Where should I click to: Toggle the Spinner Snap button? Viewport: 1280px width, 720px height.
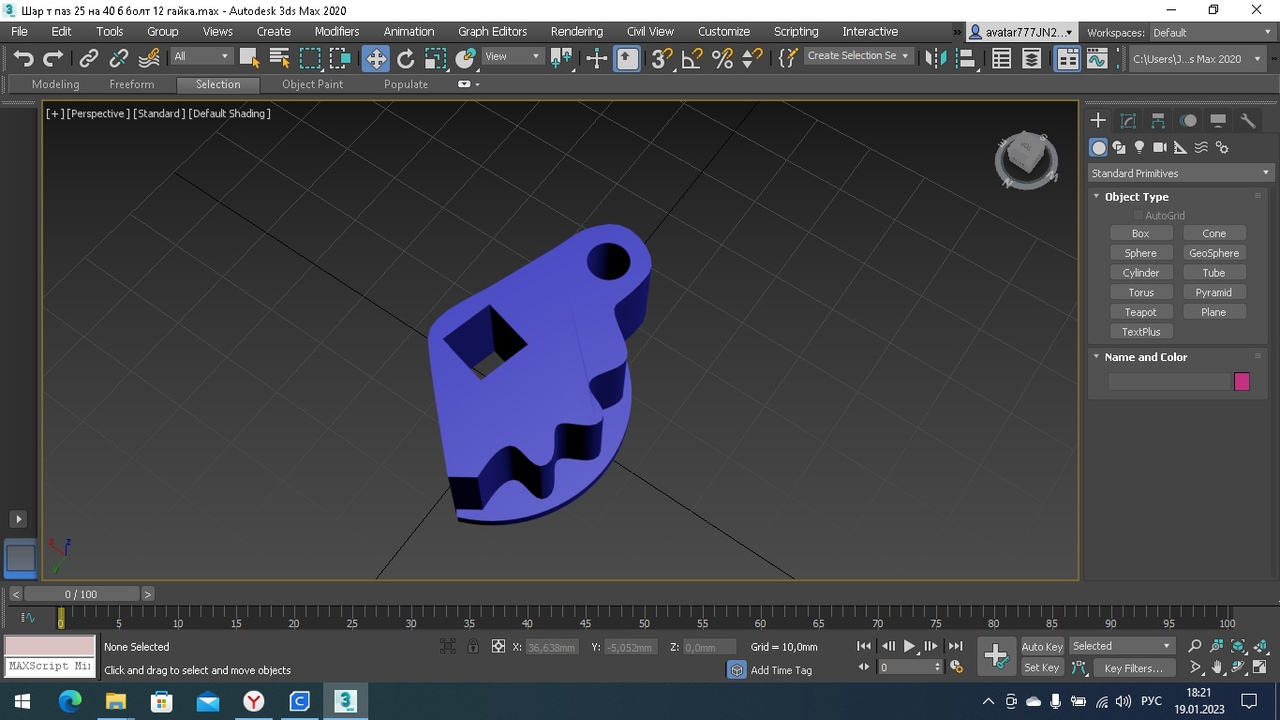click(752, 59)
